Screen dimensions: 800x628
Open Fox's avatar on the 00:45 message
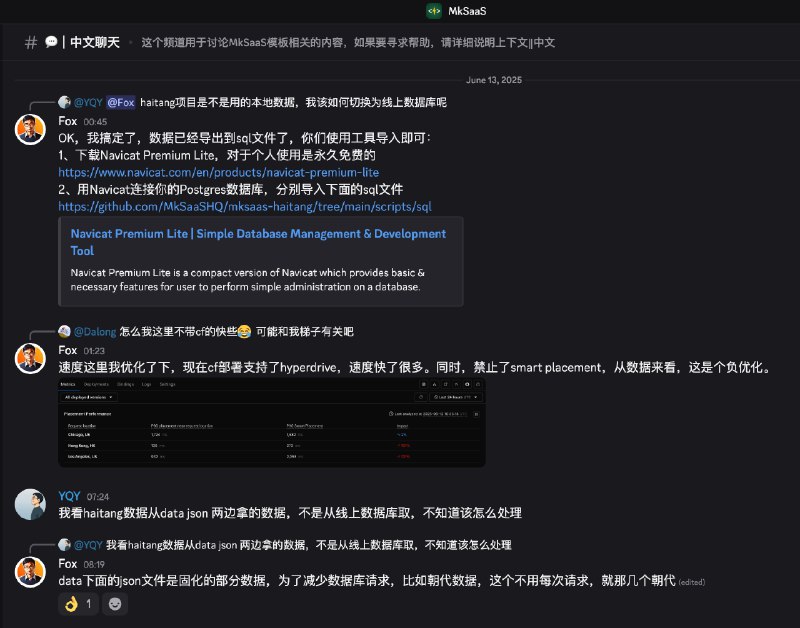coord(30,130)
